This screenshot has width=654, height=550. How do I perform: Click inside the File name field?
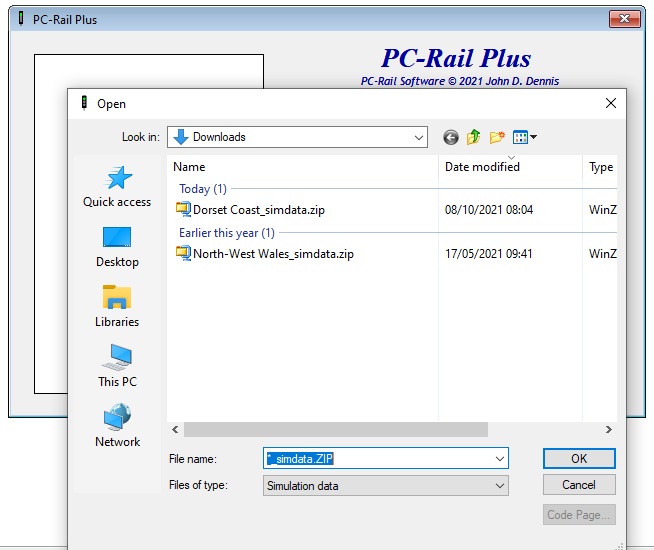pyautogui.click(x=379, y=459)
